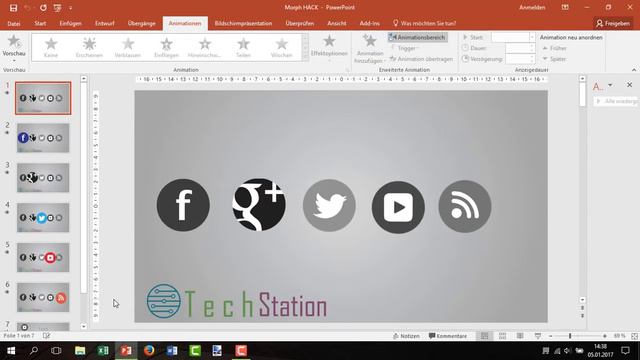640x360 pixels.
Task: Click the 'Alle wiedergeben' play button
Action: 616,101
